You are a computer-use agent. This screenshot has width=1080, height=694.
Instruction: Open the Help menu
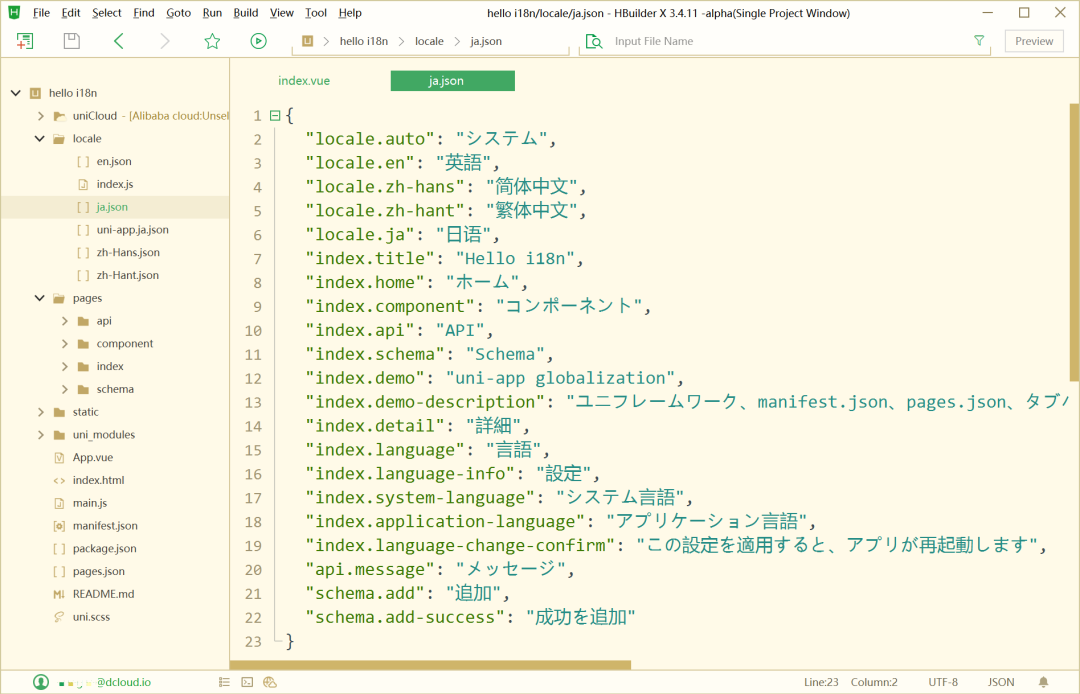(x=350, y=12)
